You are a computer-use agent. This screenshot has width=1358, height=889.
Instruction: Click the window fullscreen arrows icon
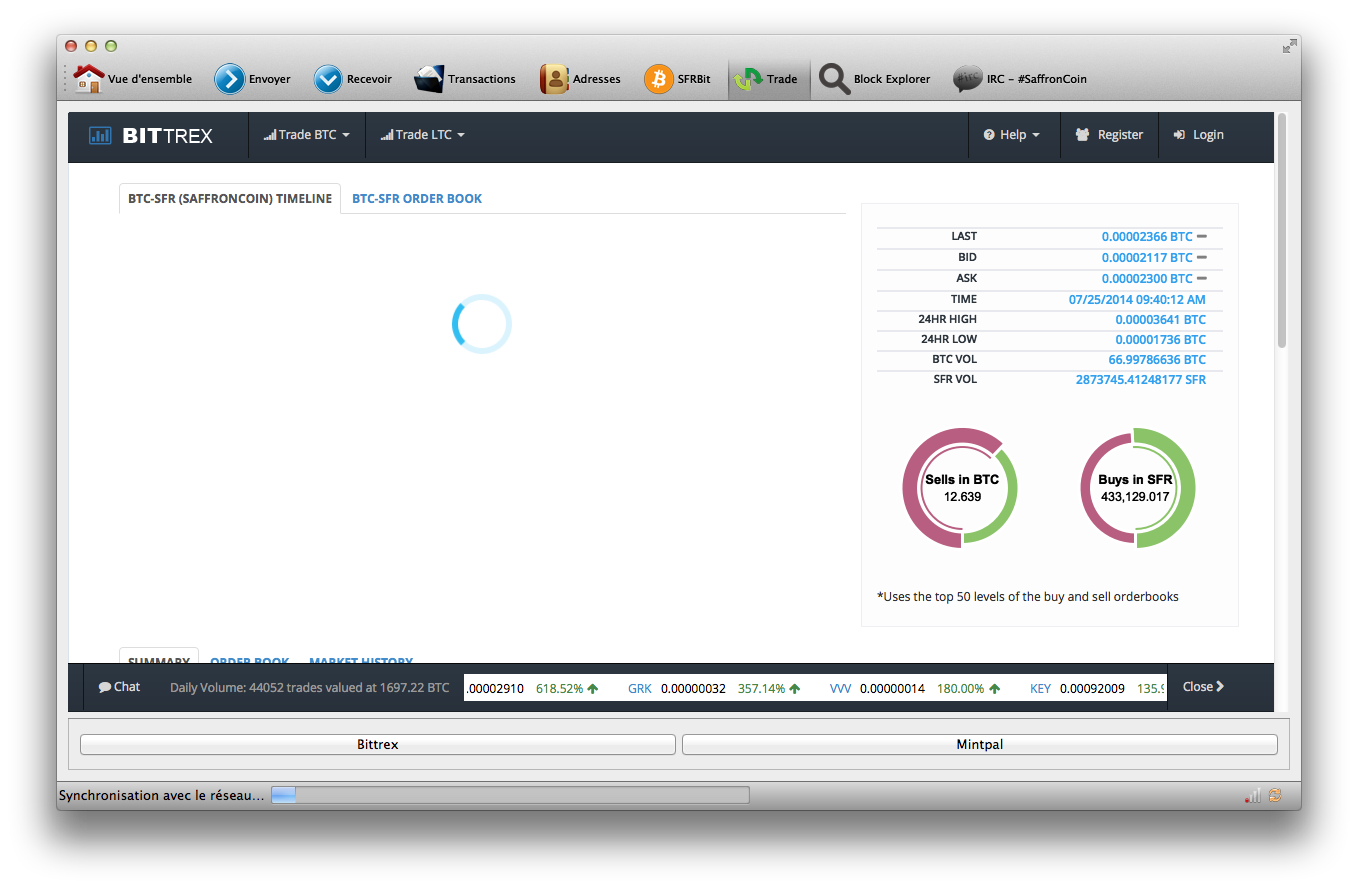click(x=1290, y=46)
